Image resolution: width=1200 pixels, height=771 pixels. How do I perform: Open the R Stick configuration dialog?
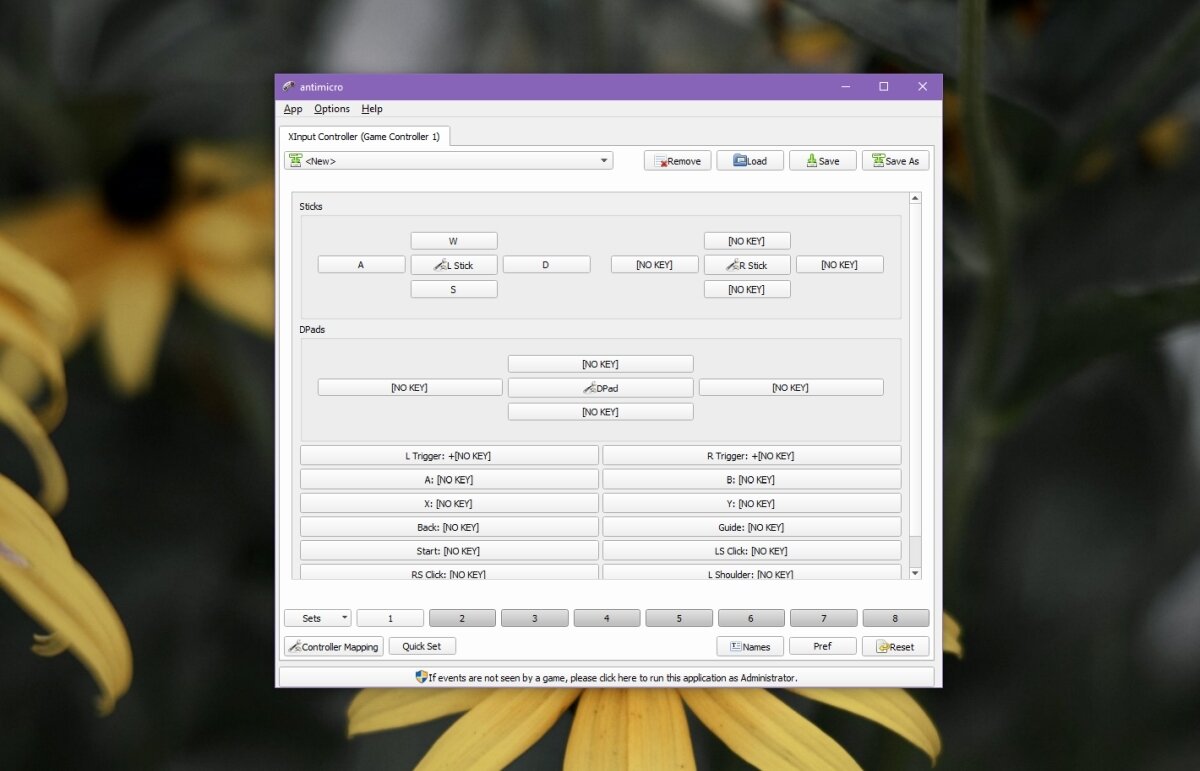(746, 264)
